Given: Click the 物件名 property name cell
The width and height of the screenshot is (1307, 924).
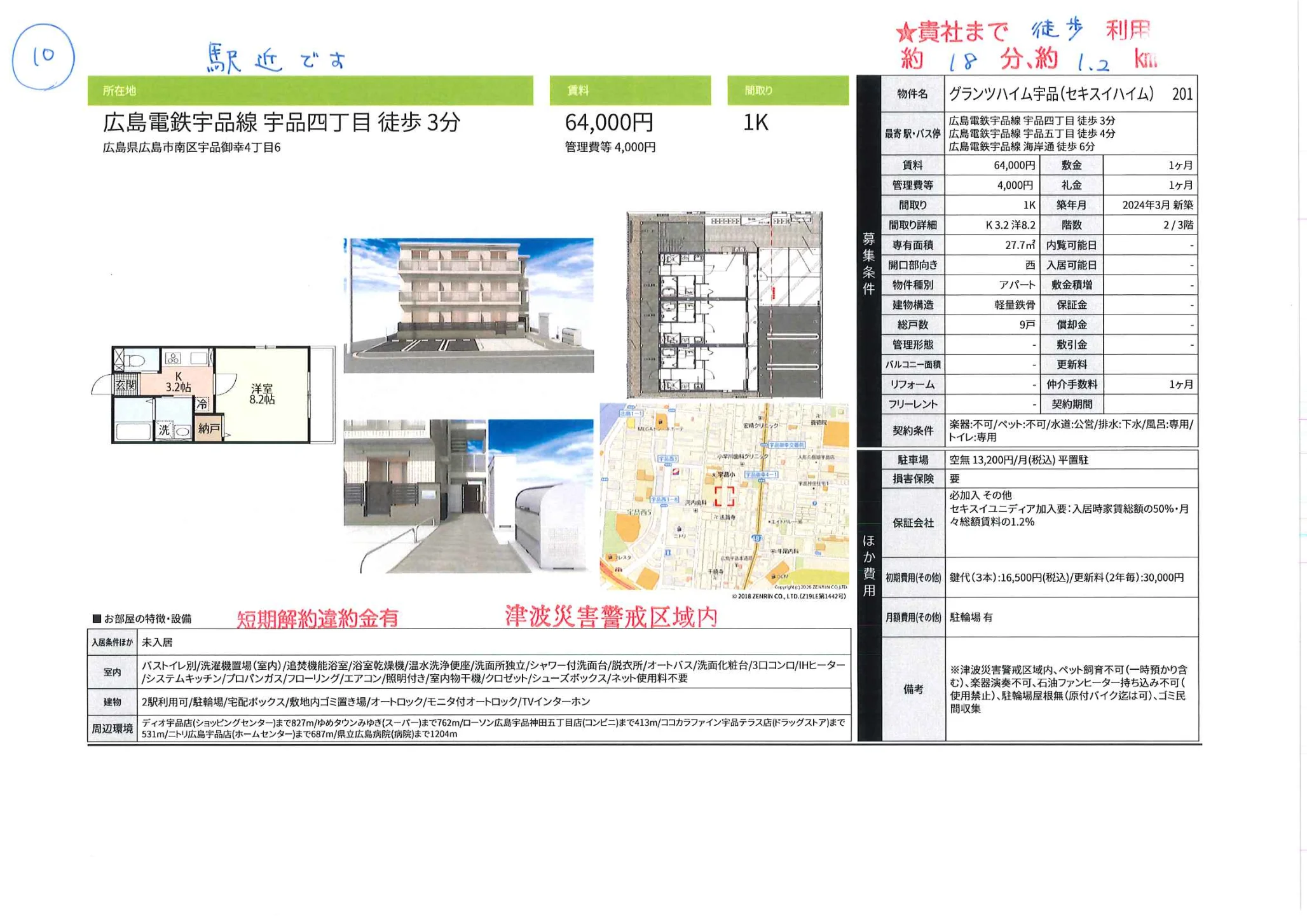Looking at the screenshot, I should (912, 94).
